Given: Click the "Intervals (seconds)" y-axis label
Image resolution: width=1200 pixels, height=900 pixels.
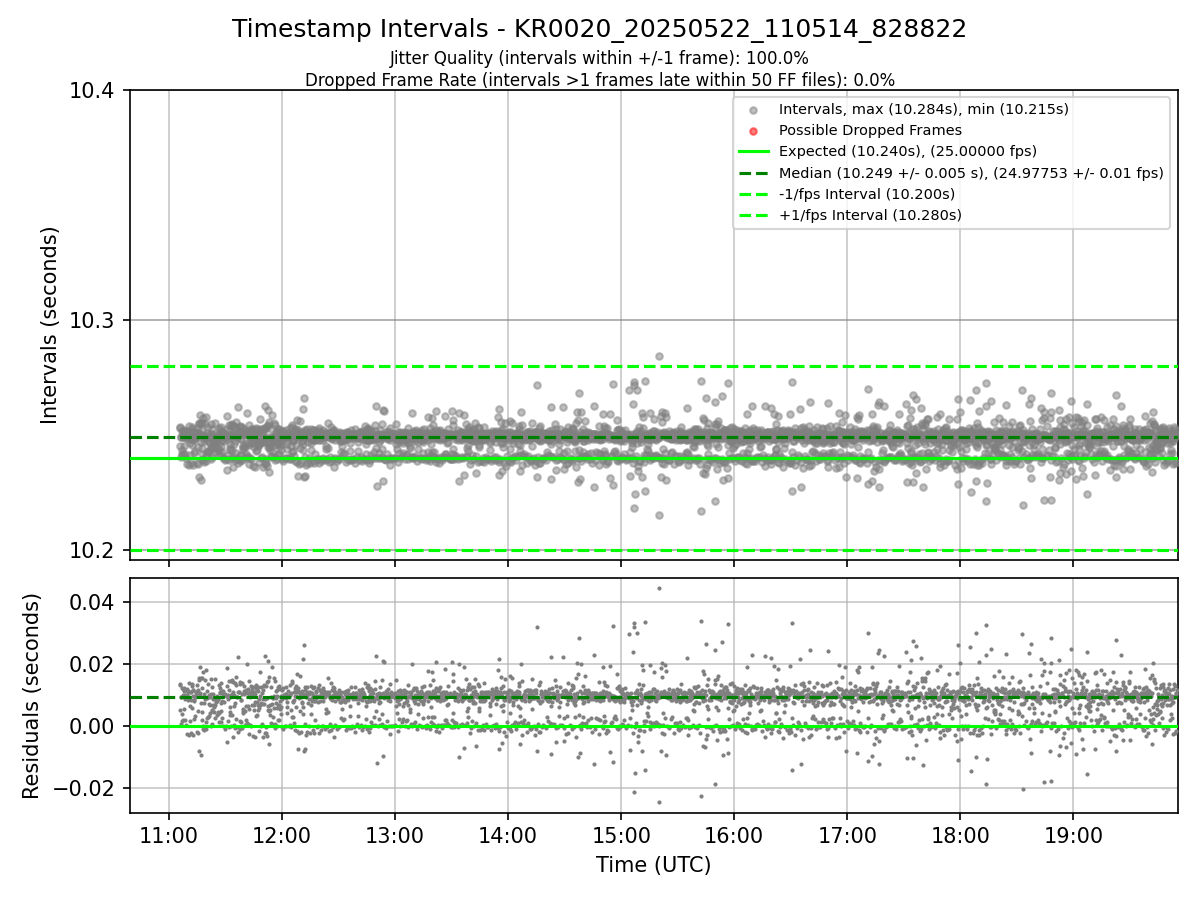Looking at the screenshot, I should [x=50, y=325].
